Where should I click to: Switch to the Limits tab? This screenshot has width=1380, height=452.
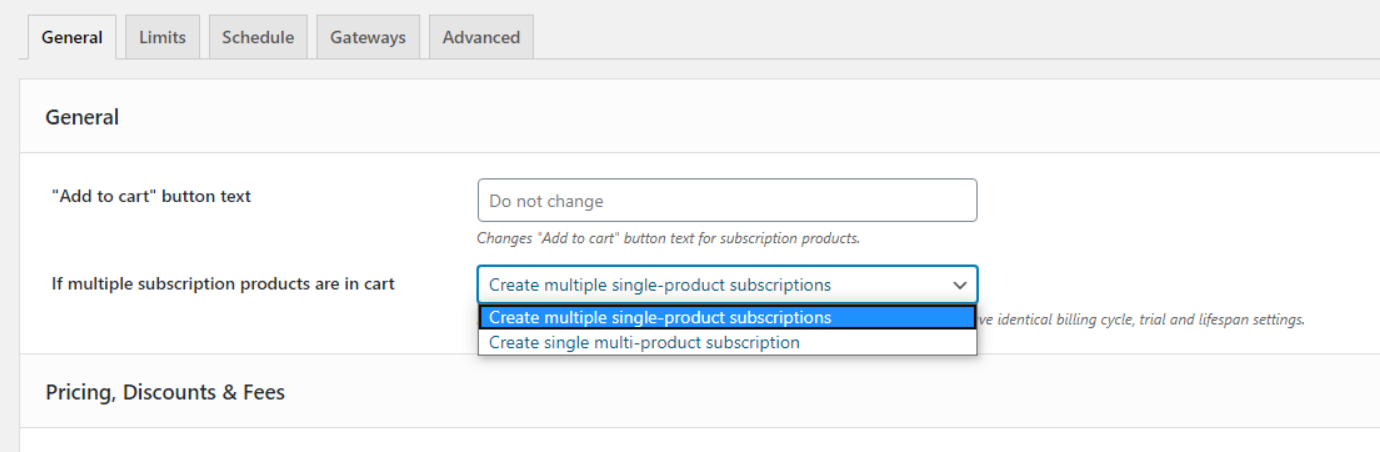point(162,37)
